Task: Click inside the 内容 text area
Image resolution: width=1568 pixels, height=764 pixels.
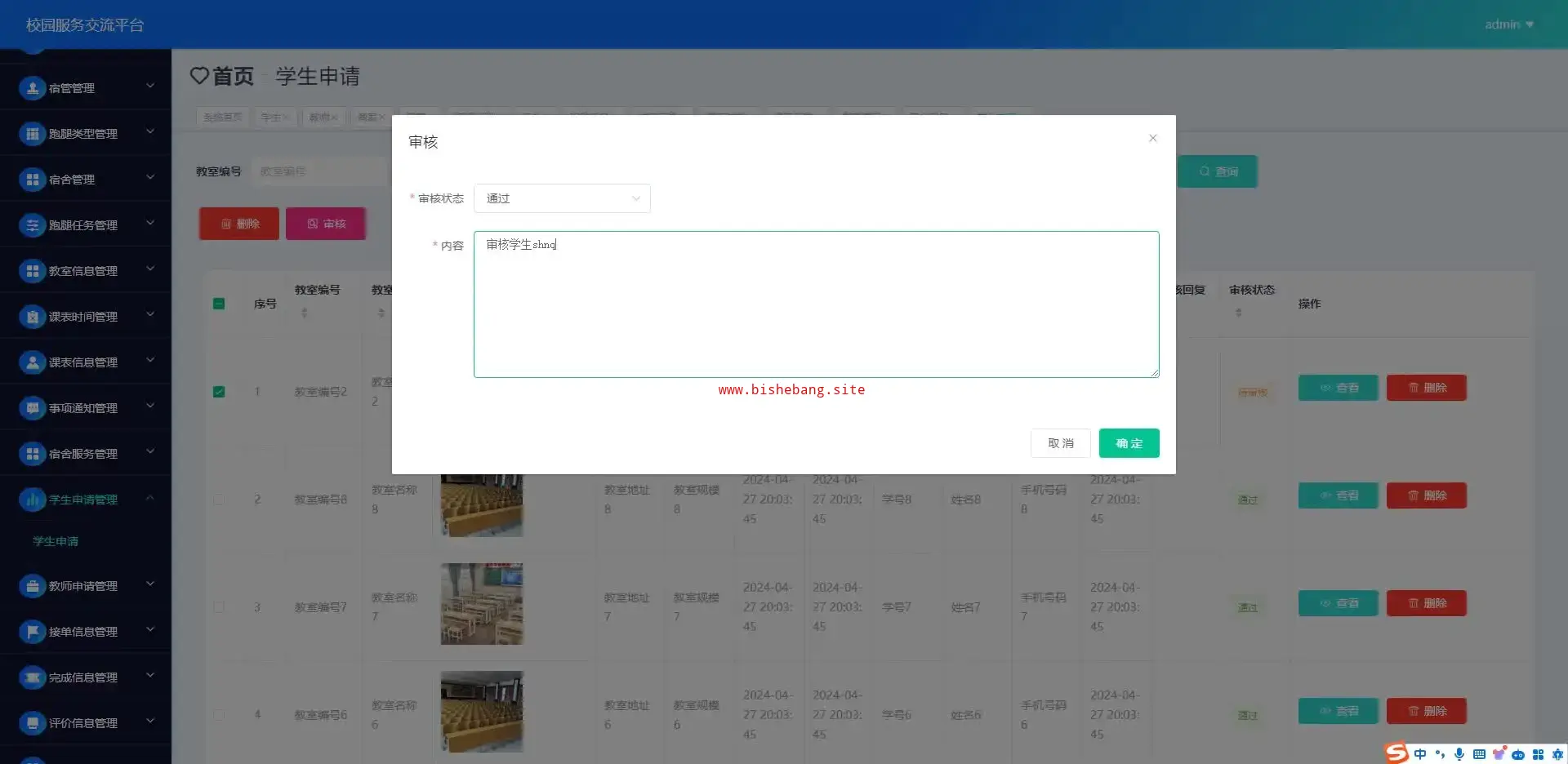Action: click(816, 310)
